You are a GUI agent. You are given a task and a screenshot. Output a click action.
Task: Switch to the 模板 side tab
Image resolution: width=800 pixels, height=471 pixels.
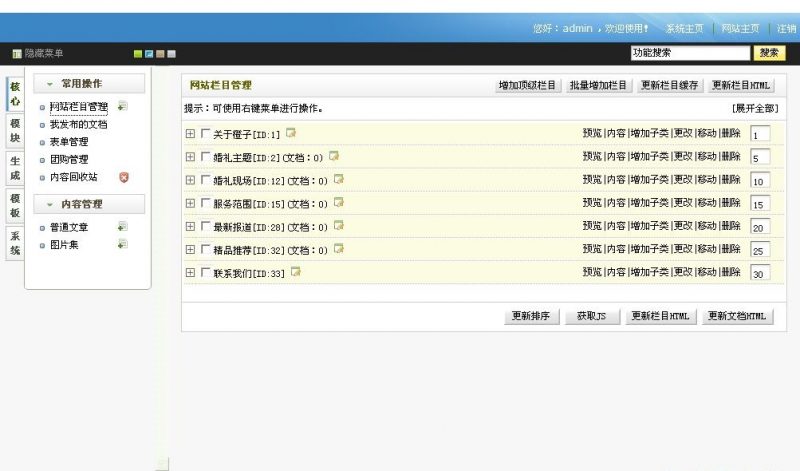(15, 206)
